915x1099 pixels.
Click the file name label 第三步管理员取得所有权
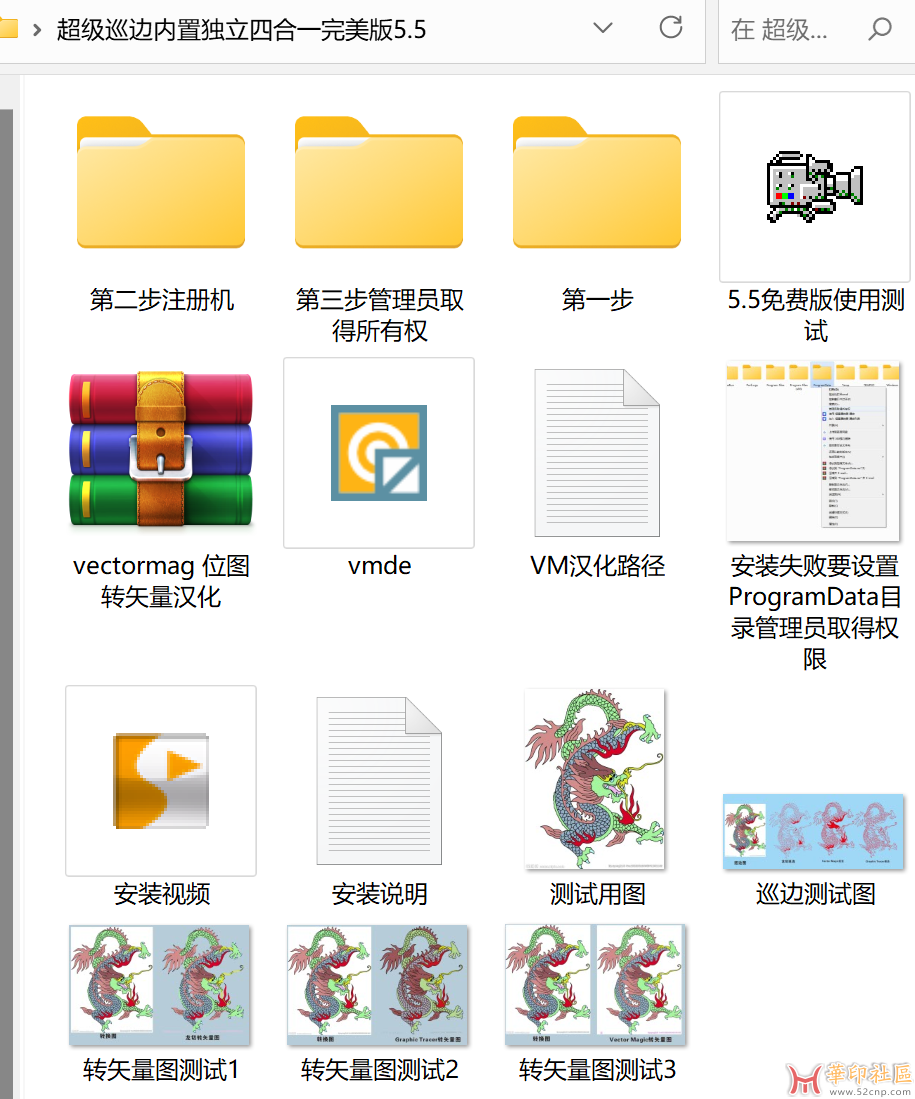[x=379, y=315]
